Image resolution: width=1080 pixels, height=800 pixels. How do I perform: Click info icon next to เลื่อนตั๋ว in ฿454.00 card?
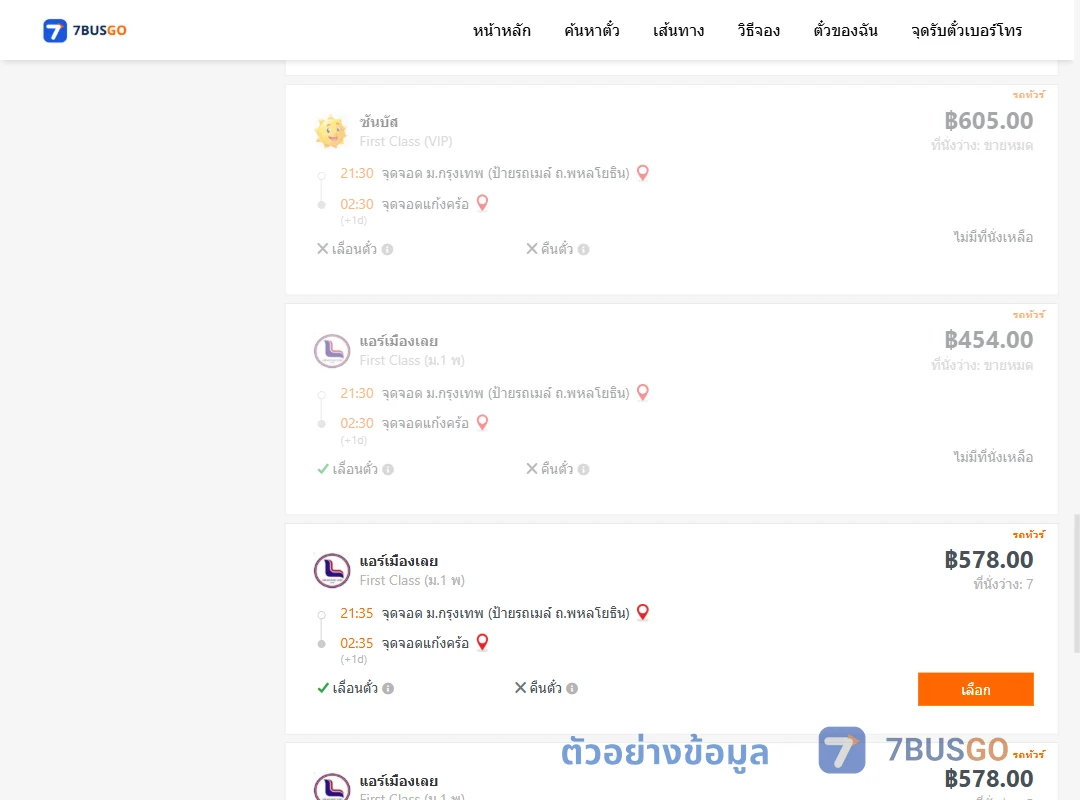[x=388, y=469]
